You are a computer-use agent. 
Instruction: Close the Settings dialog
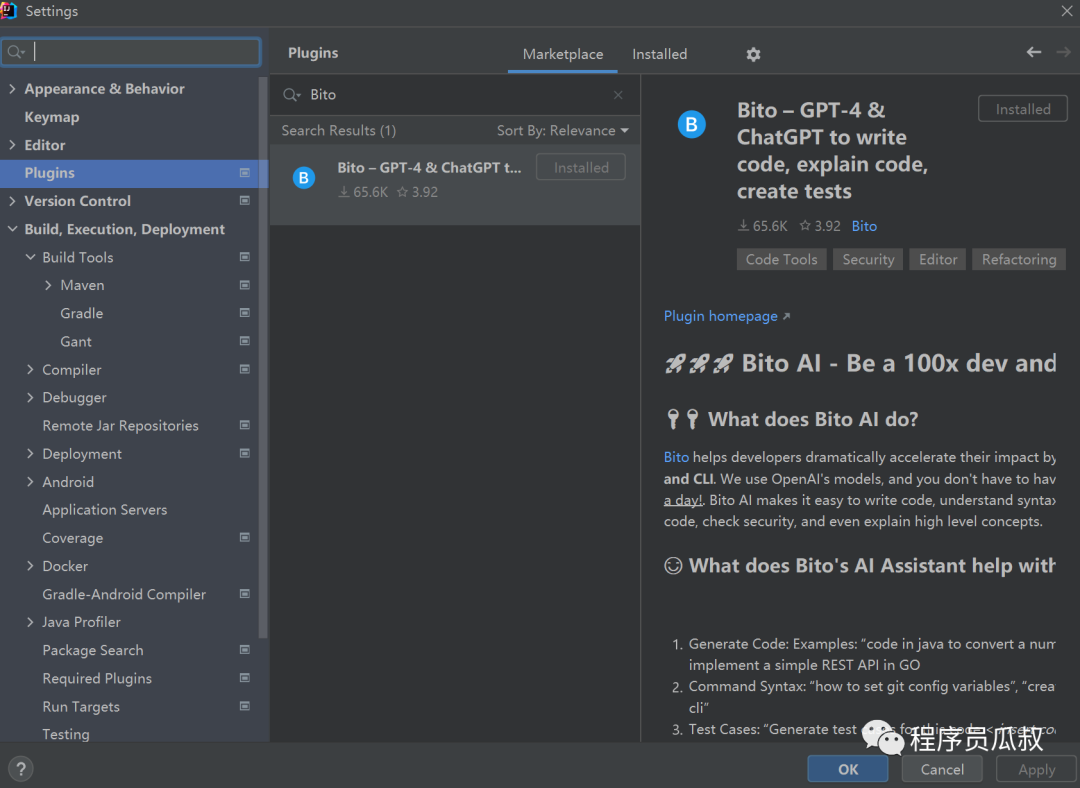tap(1066, 10)
